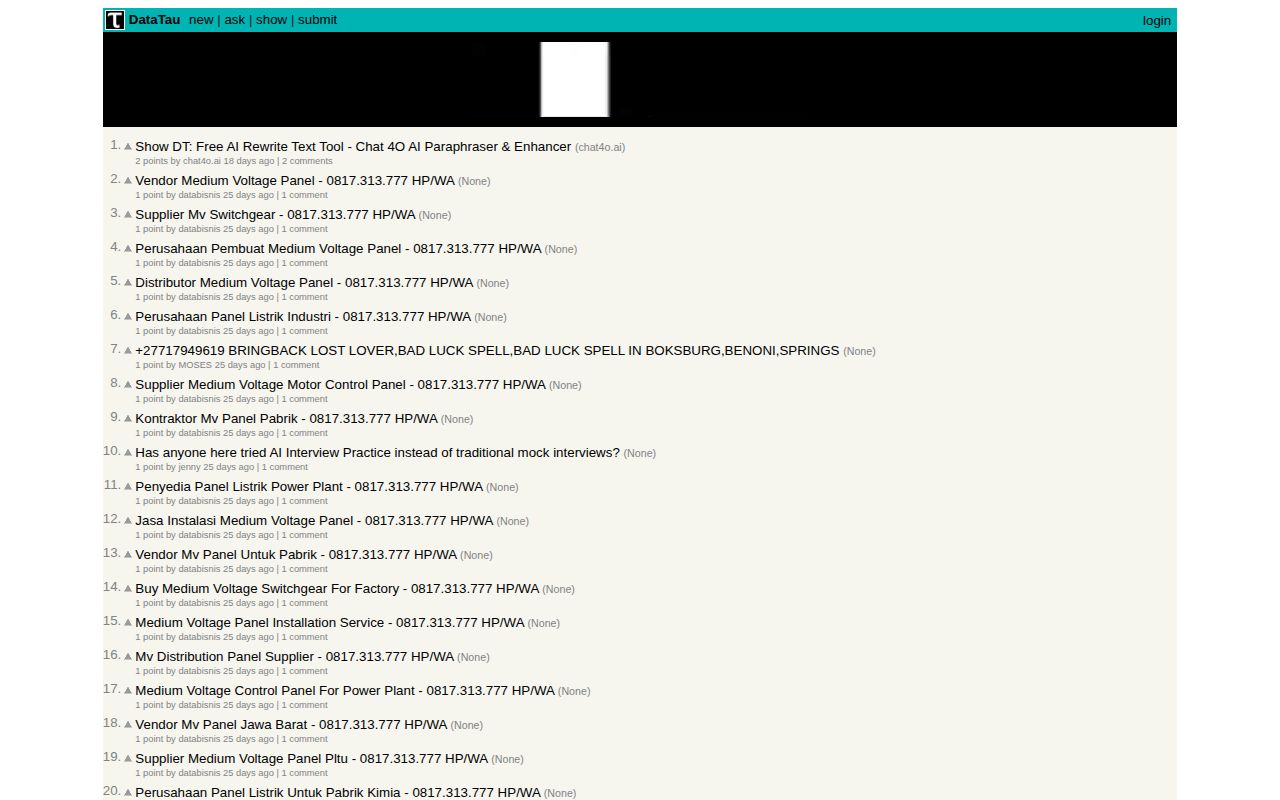Click the DataTau logo icon
The width and height of the screenshot is (1280, 800).
point(113,19)
